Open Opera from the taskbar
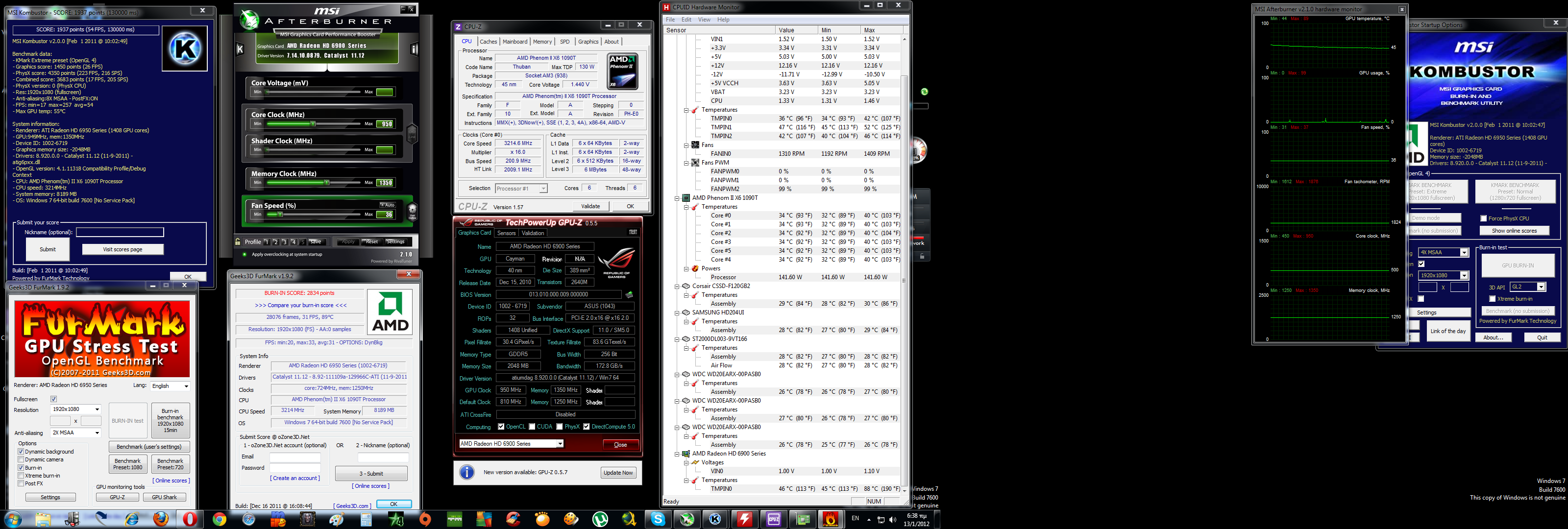This screenshot has width=1568, height=529. pos(190,519)
